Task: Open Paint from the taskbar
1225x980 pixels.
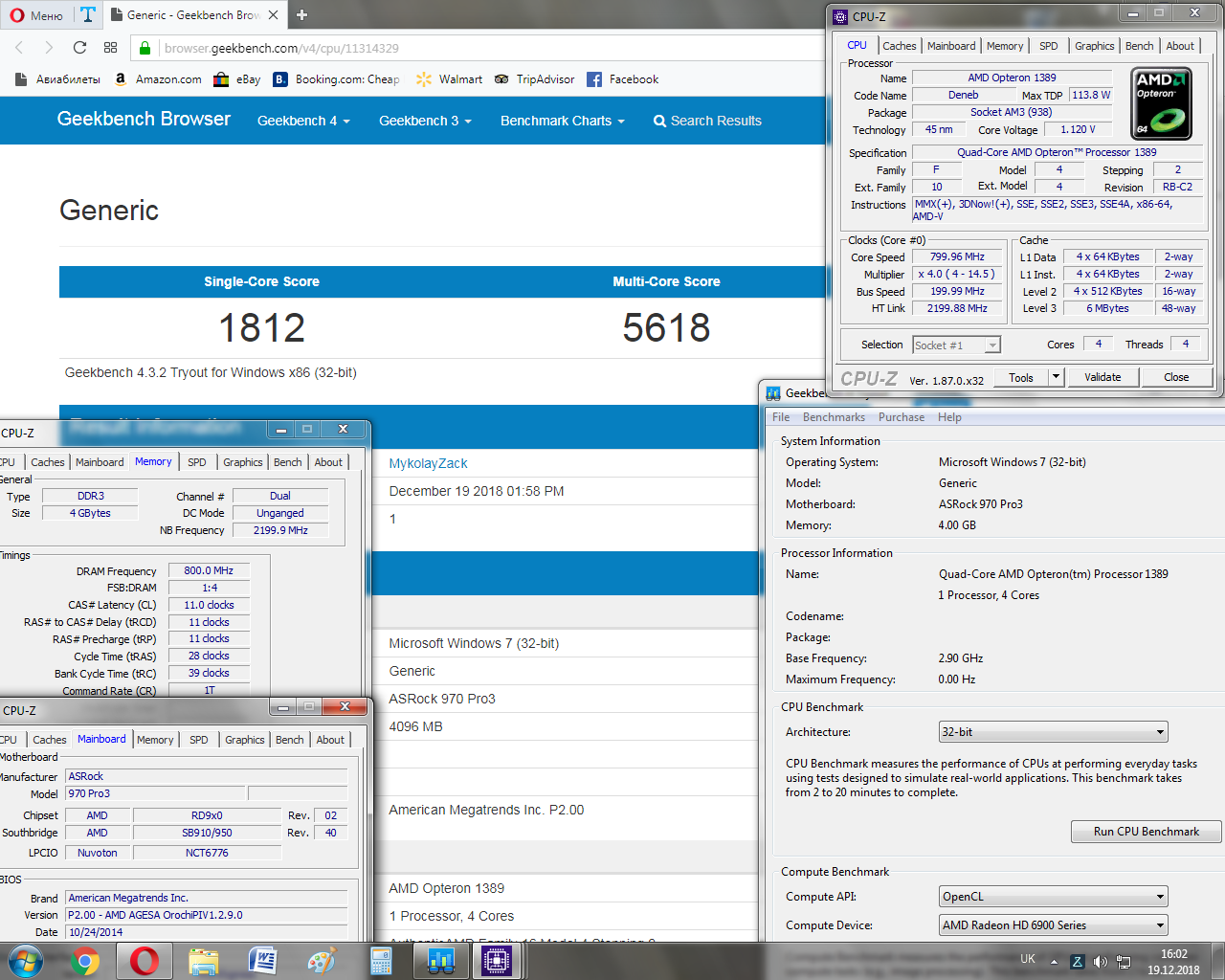Action: 322,961
